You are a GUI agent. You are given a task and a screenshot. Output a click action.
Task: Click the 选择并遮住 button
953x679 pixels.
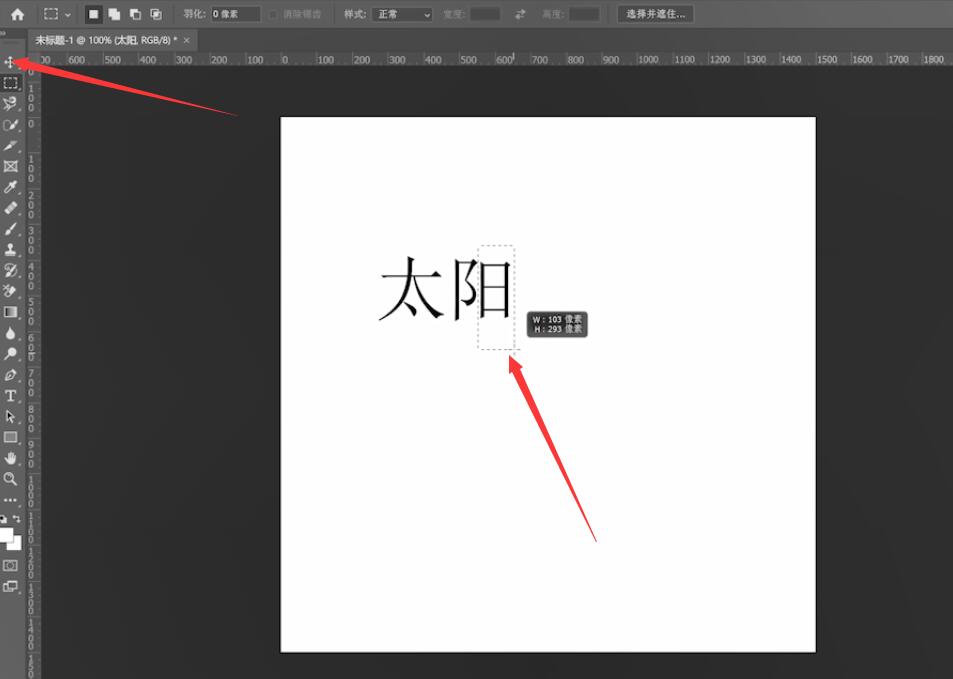[x=655, y=14]
